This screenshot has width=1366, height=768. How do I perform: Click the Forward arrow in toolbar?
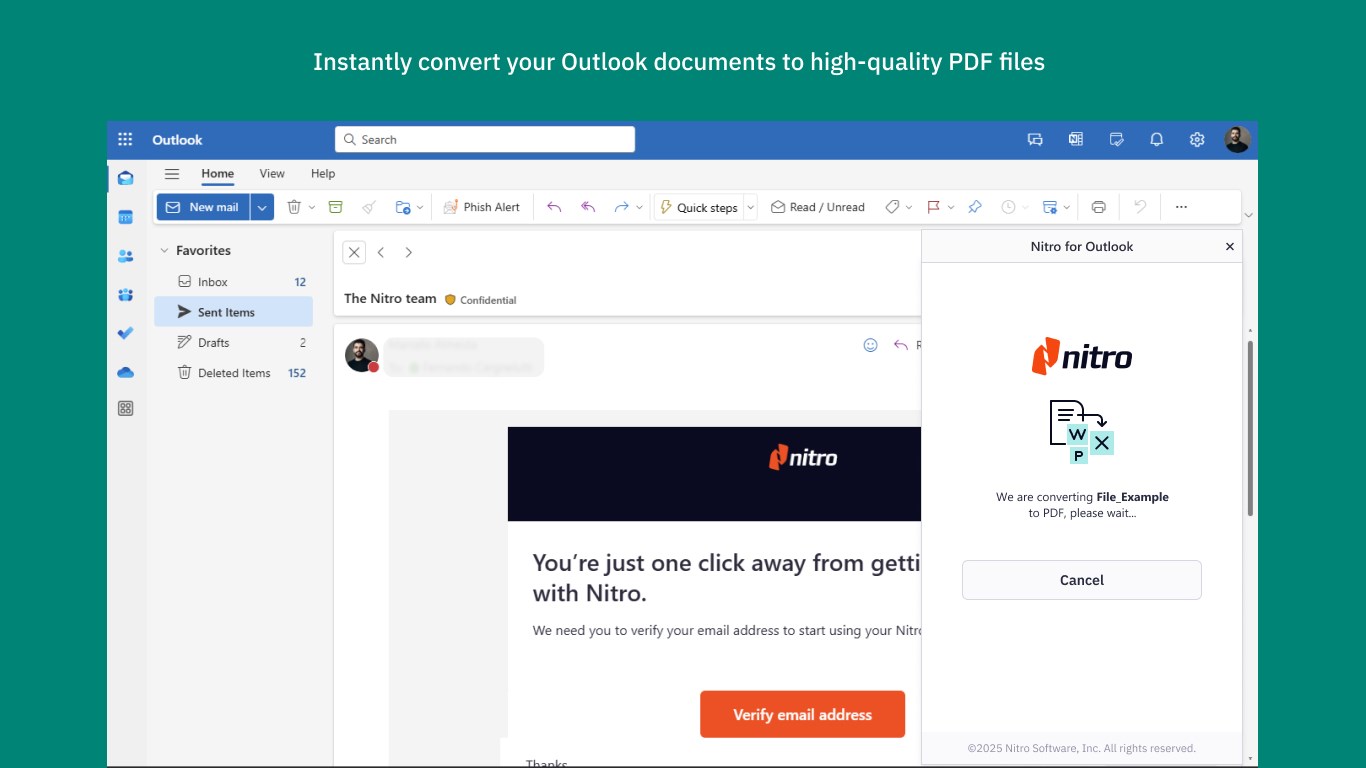621,207
